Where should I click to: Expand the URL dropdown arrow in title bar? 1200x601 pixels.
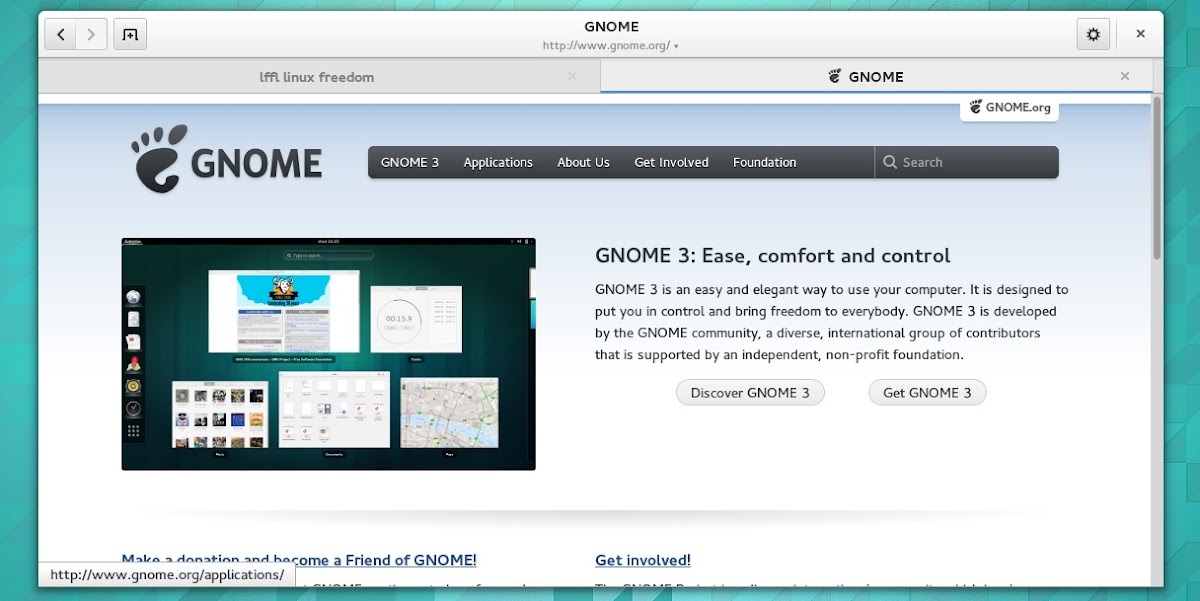(677, 46)
